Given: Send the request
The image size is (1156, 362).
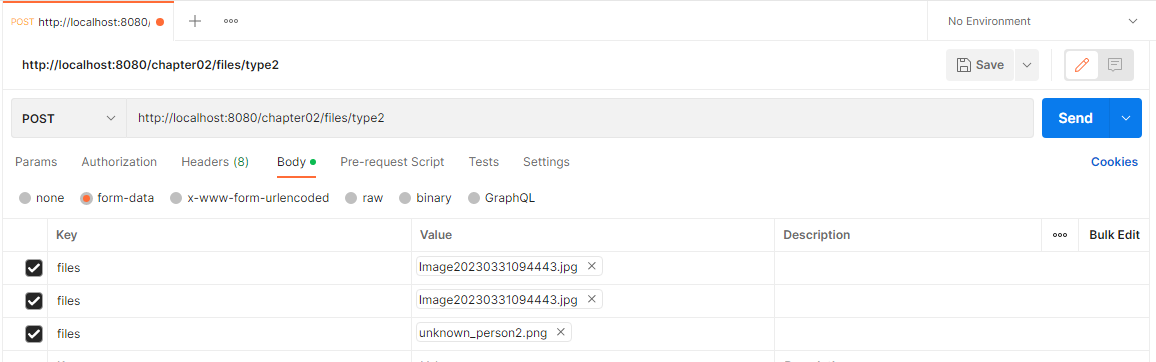Looking at the screenshot, I should tap(1075, 118).
